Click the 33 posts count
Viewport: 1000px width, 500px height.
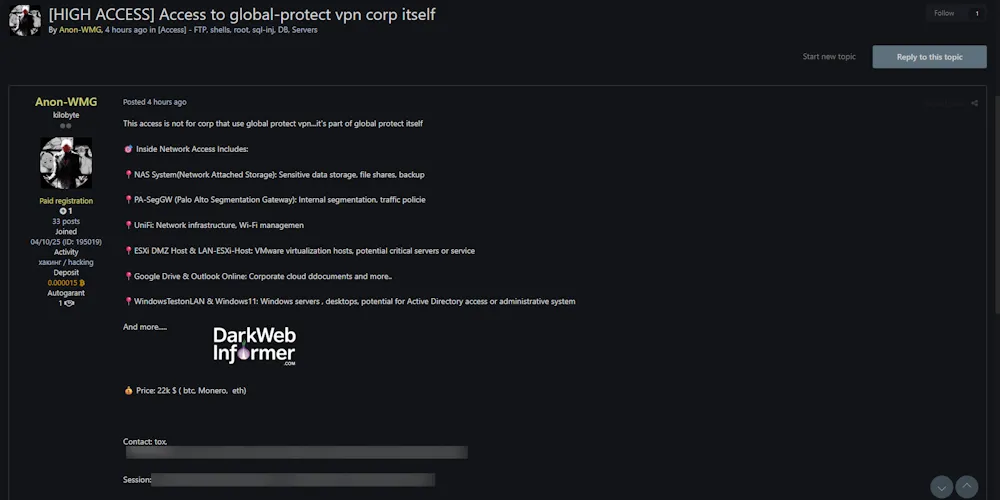(x=66, y=221)
